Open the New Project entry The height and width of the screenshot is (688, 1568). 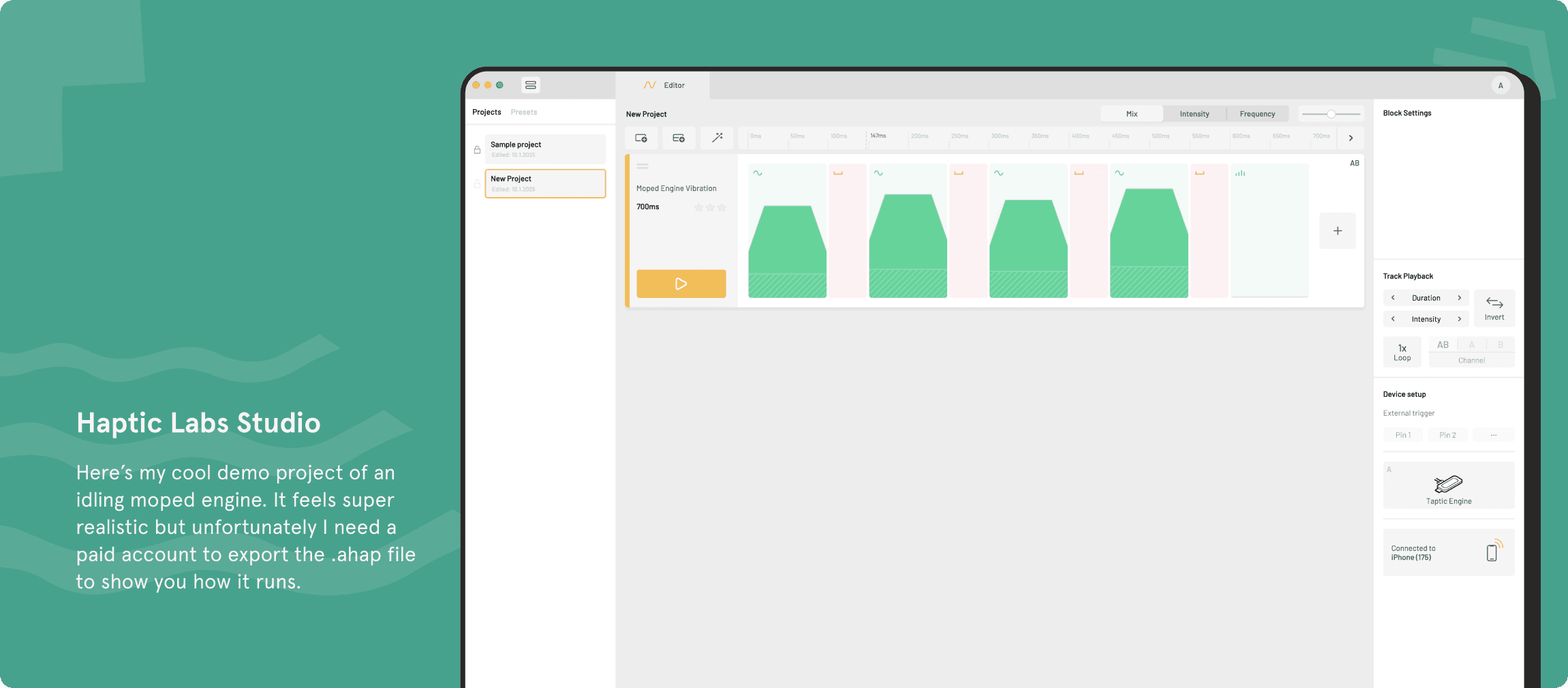545,183
